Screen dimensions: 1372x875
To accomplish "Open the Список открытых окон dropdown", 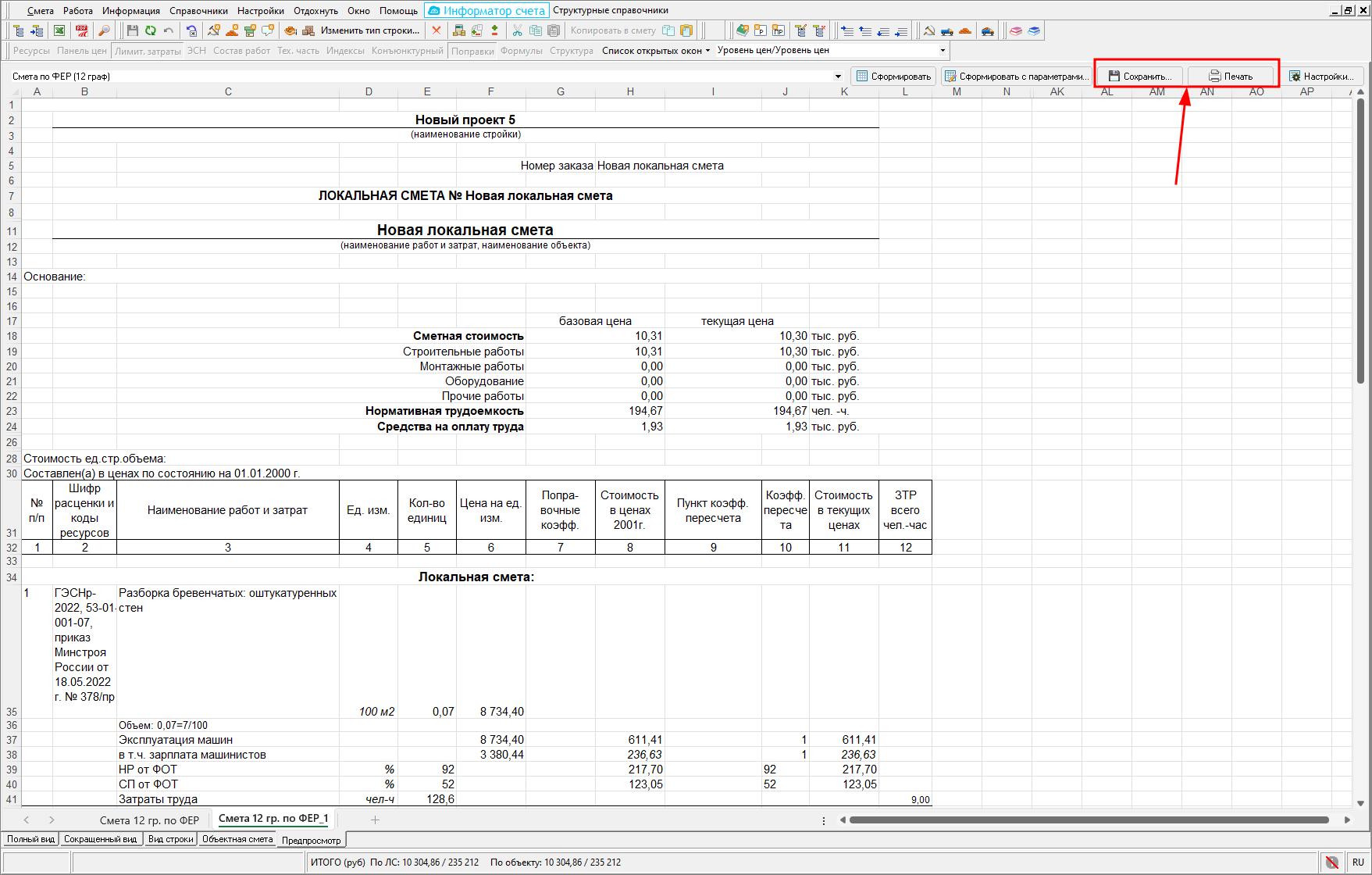I will tap(656, 51).
